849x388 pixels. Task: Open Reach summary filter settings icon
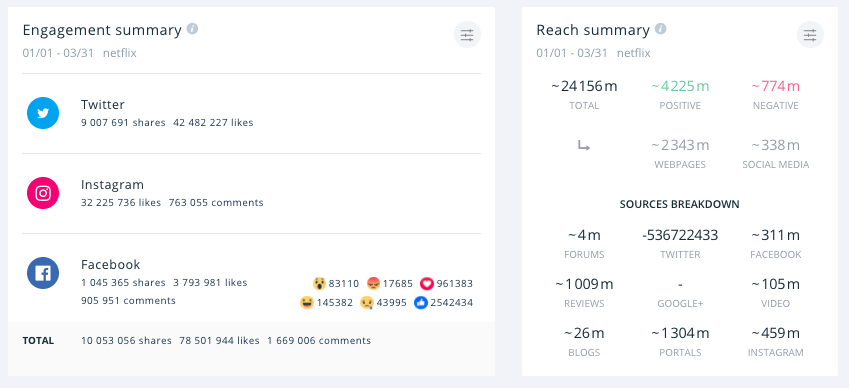(x=809, y=35)
